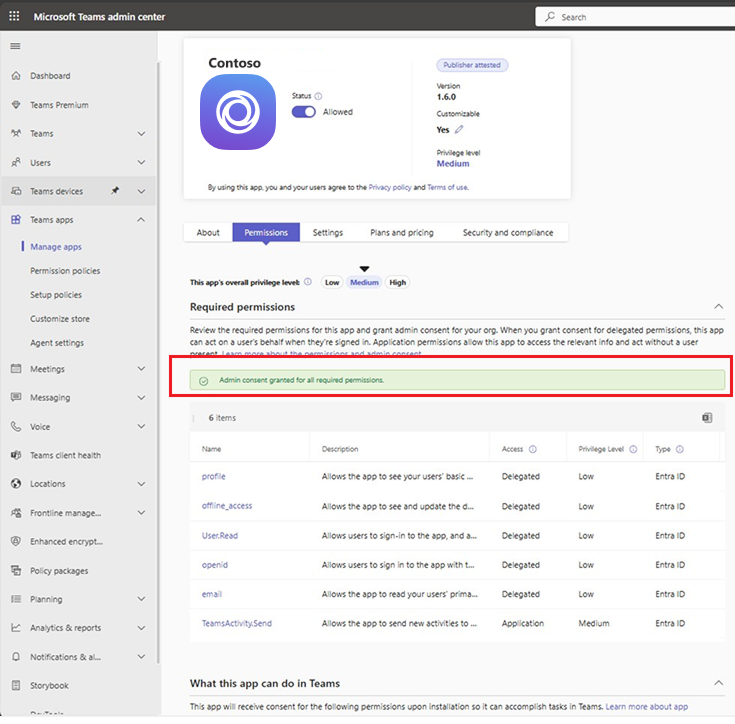Open the Settings tab
The image size is (735, 724).
(x=328, y=232)
